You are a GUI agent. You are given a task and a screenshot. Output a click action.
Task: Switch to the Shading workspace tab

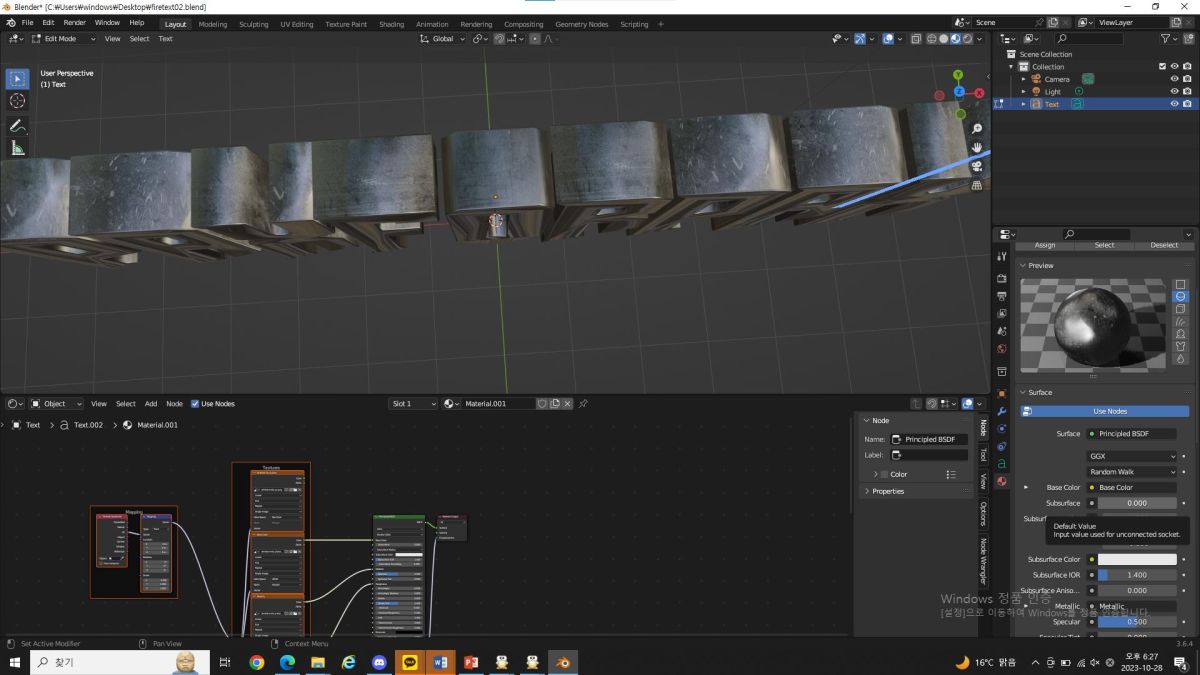point(391,24)
